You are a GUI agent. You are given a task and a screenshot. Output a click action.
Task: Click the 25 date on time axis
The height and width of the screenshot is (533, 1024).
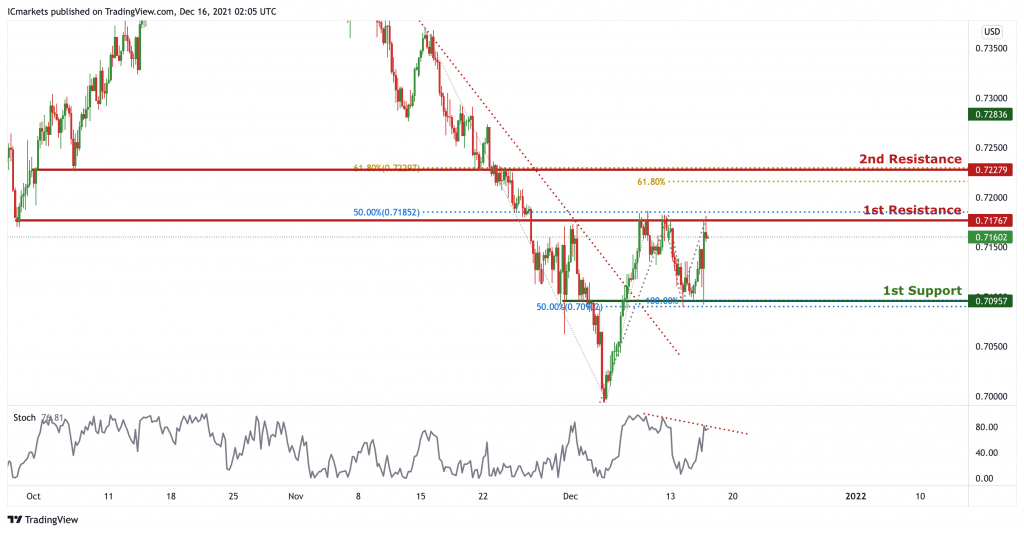pyautogui.click(x=233, y=496)
